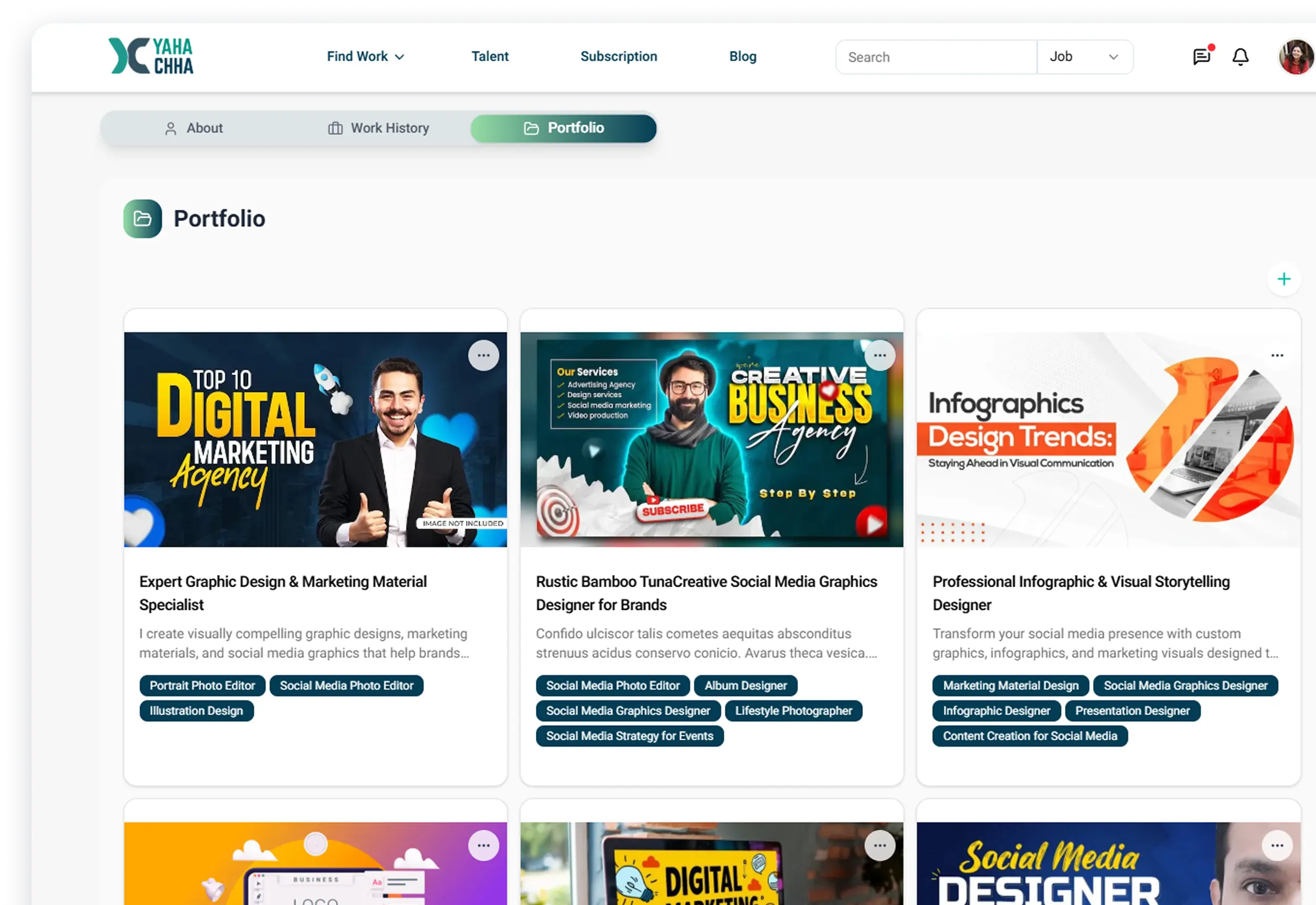Image resolution: width=1316 pixels, height=905 pixels.
Task: Switch to the About tab
Action: coord(193,128)
